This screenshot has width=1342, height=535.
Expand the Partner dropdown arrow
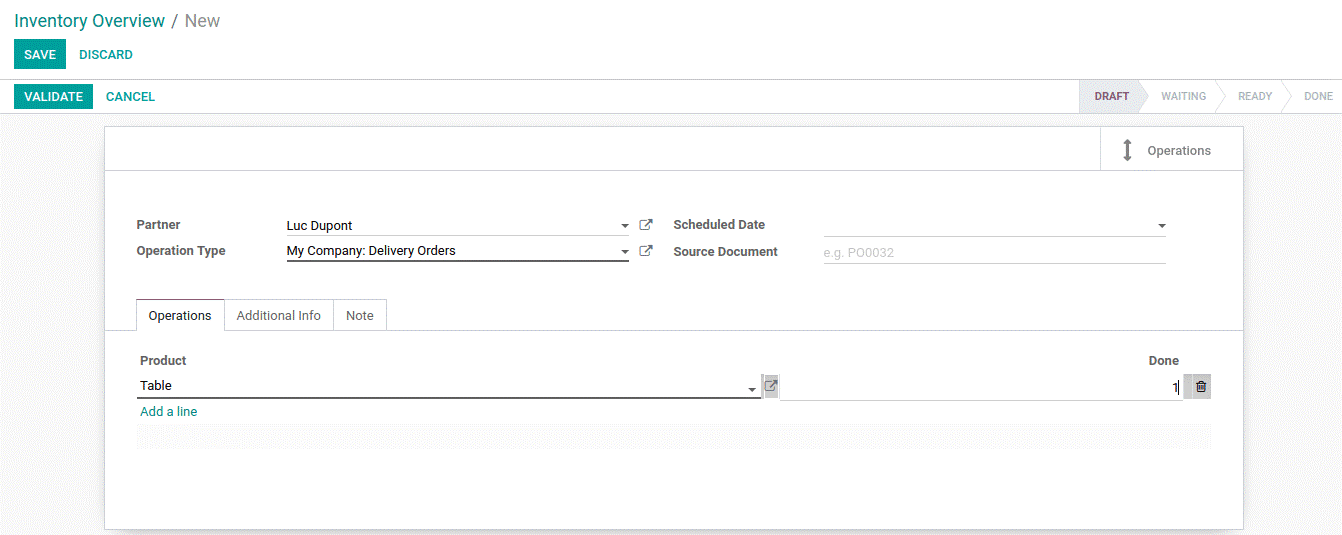(x=625, y=227)
